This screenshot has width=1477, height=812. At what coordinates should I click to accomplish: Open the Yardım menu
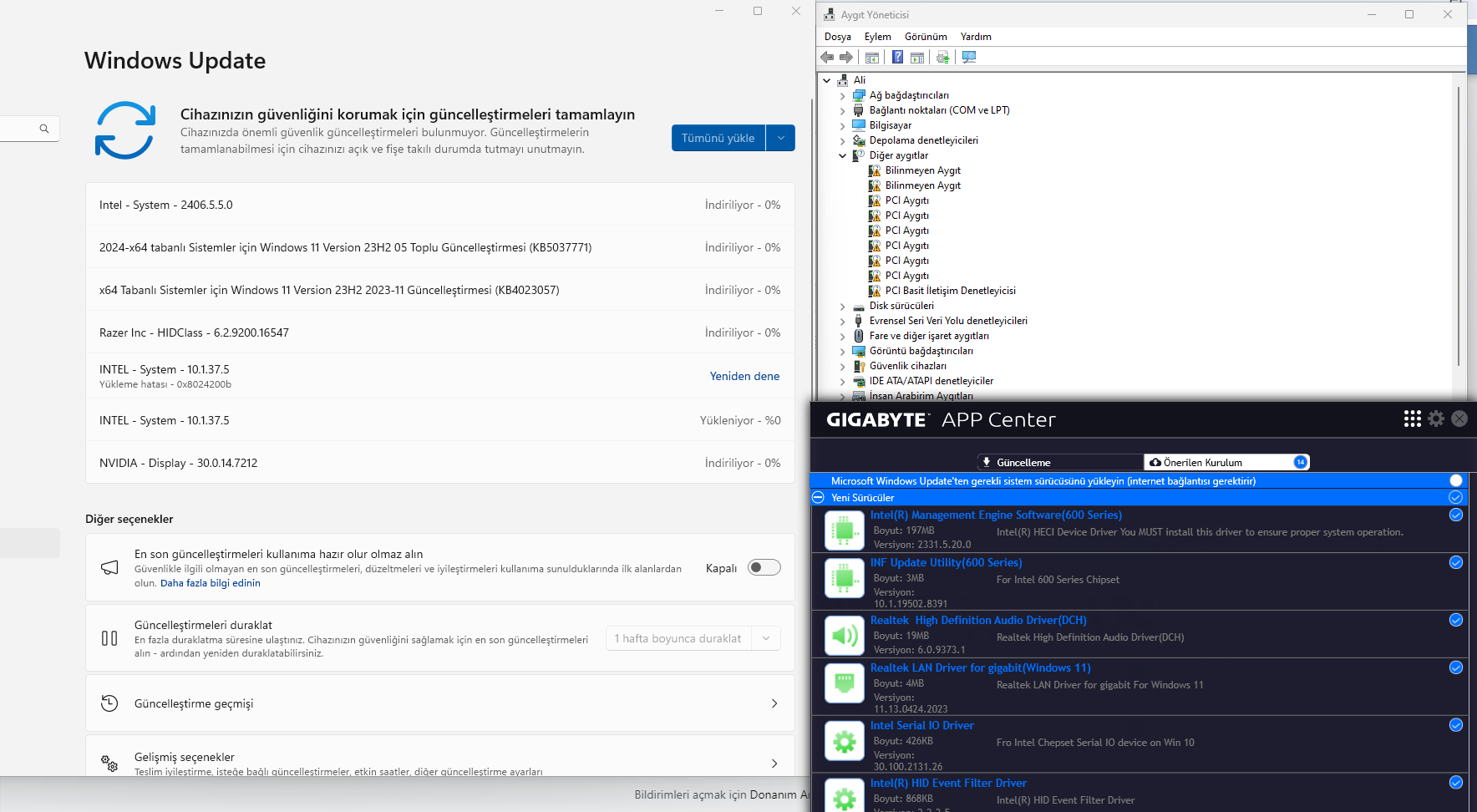[976, 37]
